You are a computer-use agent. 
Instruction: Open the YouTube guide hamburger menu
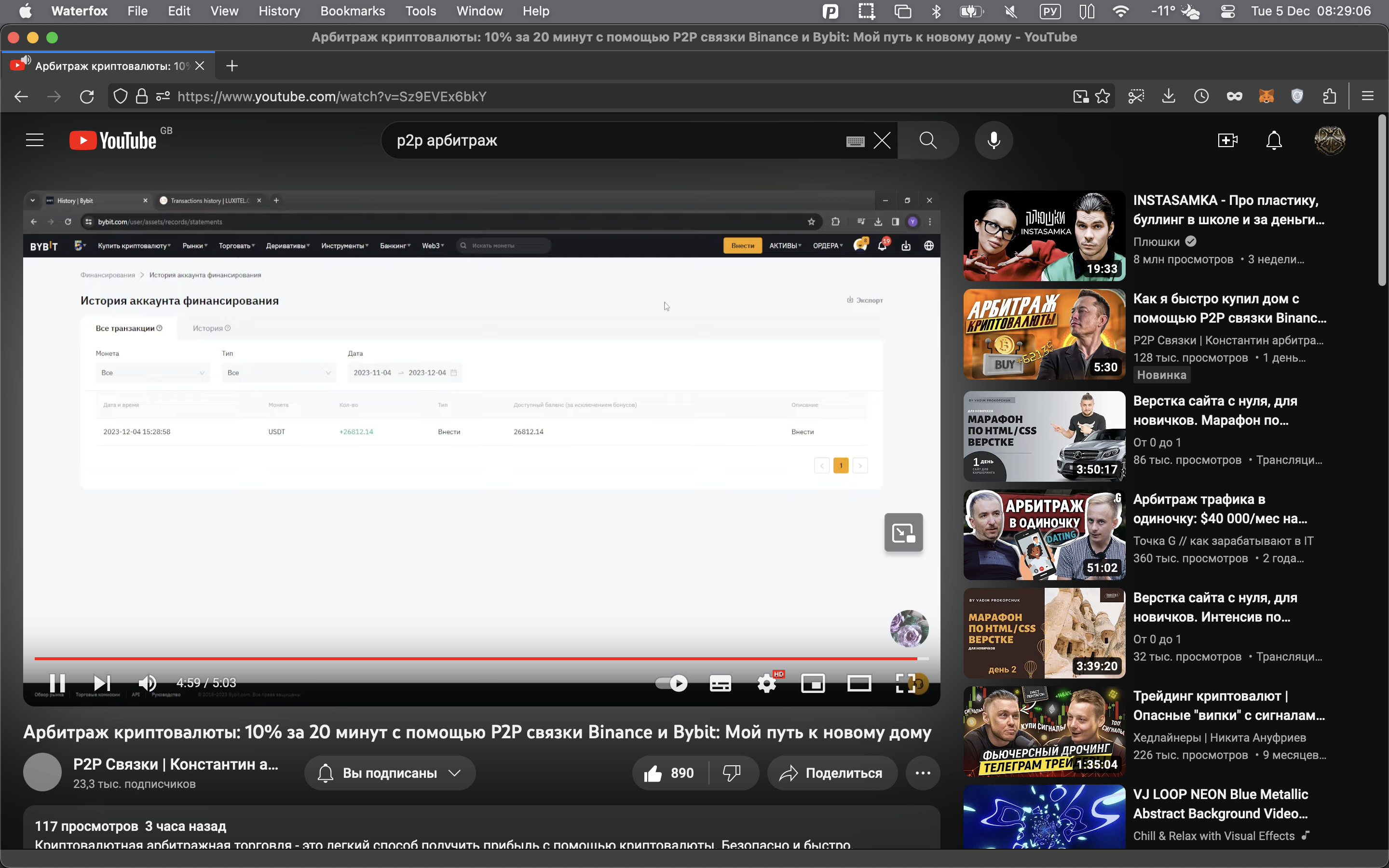click(x=34, y=140)
